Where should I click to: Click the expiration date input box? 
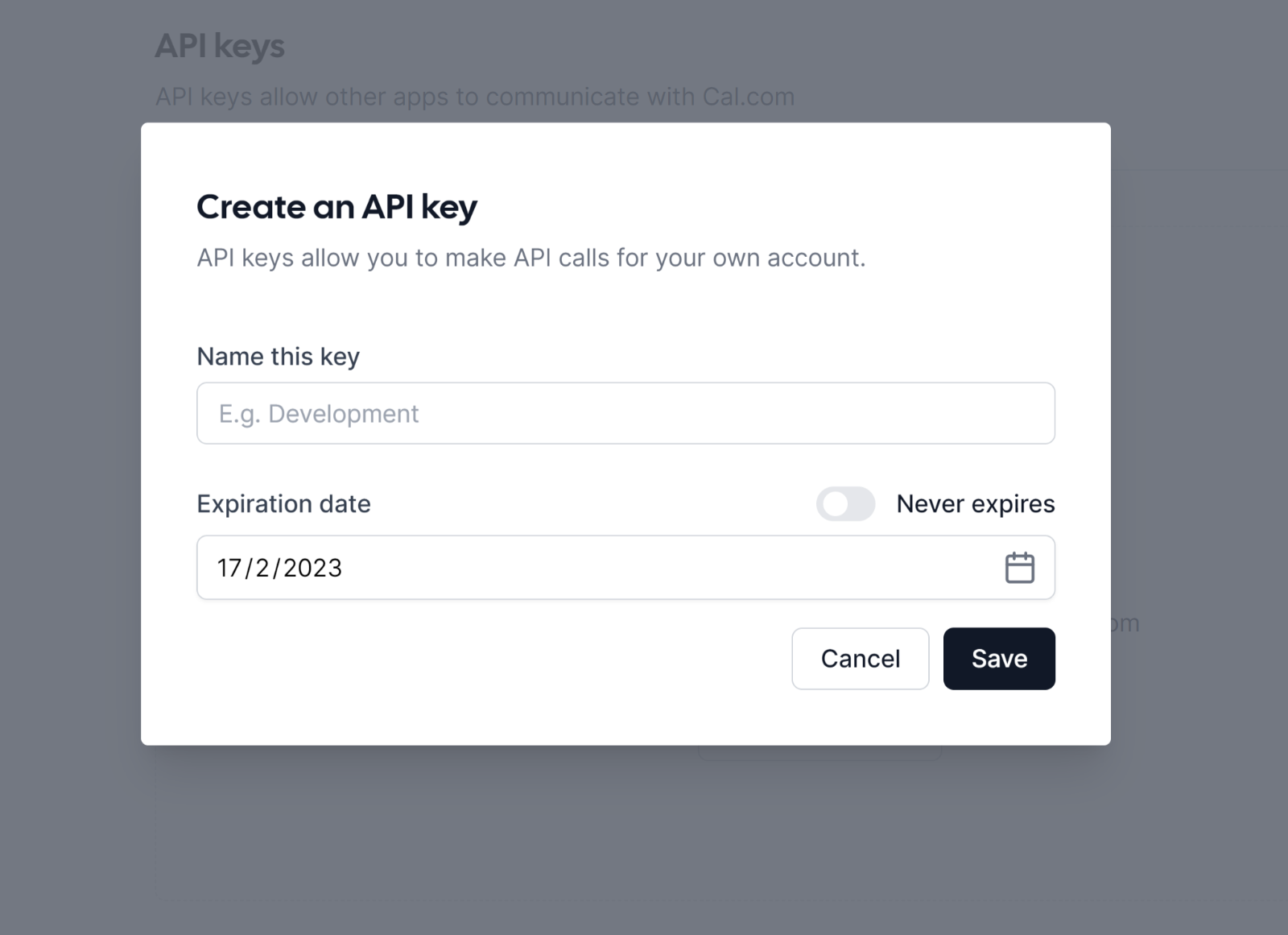(x=625, y=568)
